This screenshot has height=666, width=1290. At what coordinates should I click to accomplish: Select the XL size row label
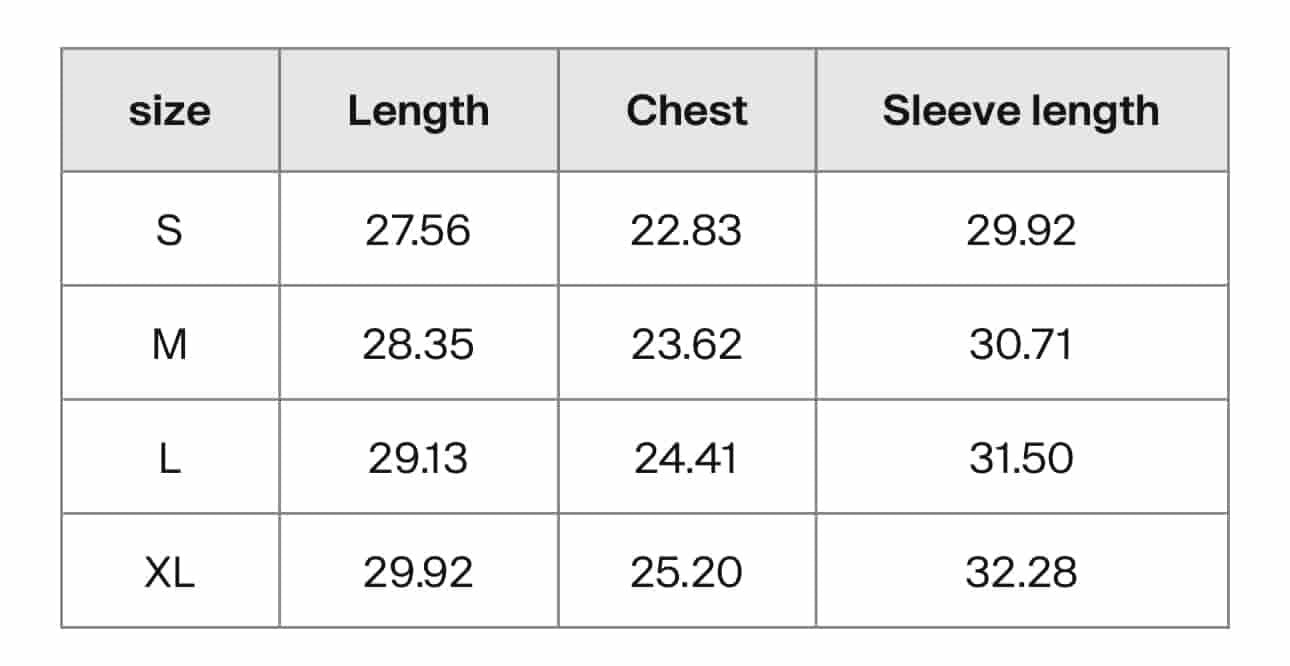click(x=170, y=572)
